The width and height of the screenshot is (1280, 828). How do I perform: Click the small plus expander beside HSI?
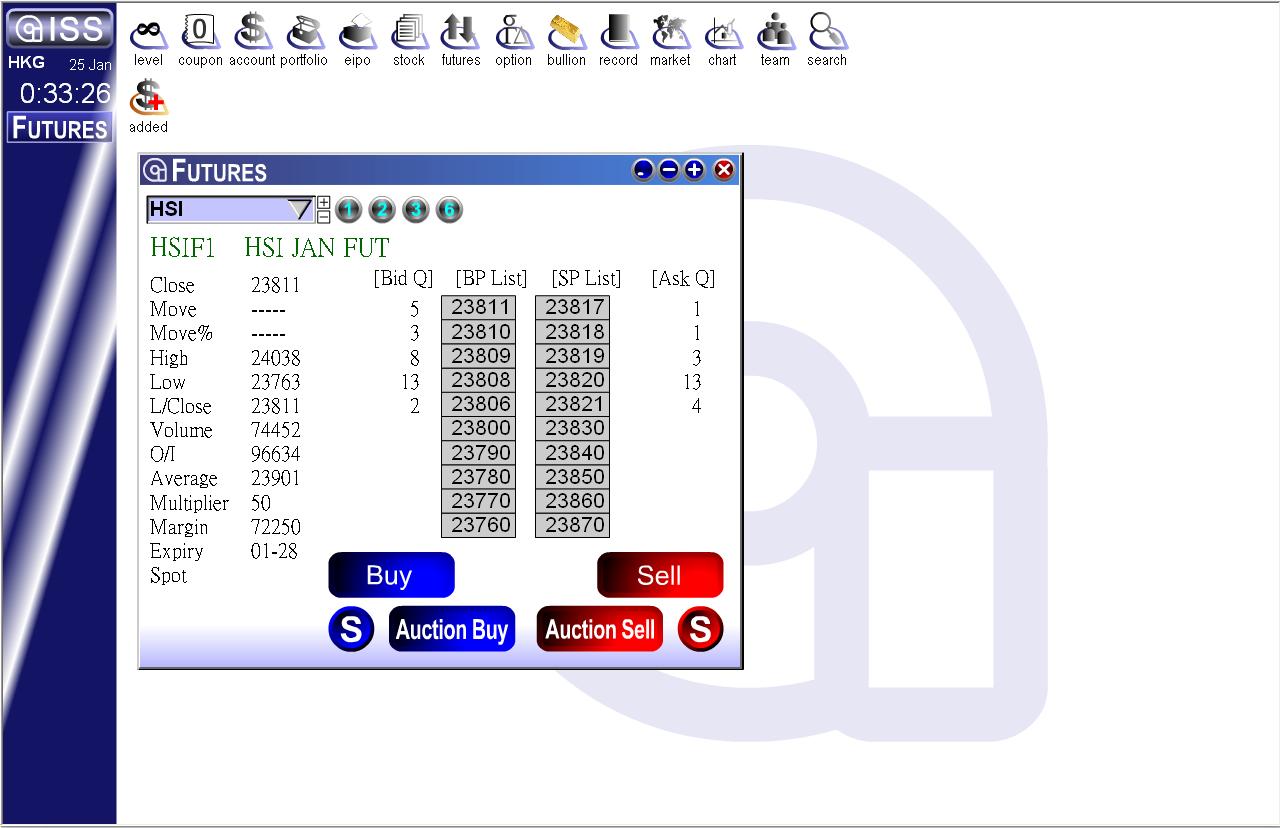323,203
